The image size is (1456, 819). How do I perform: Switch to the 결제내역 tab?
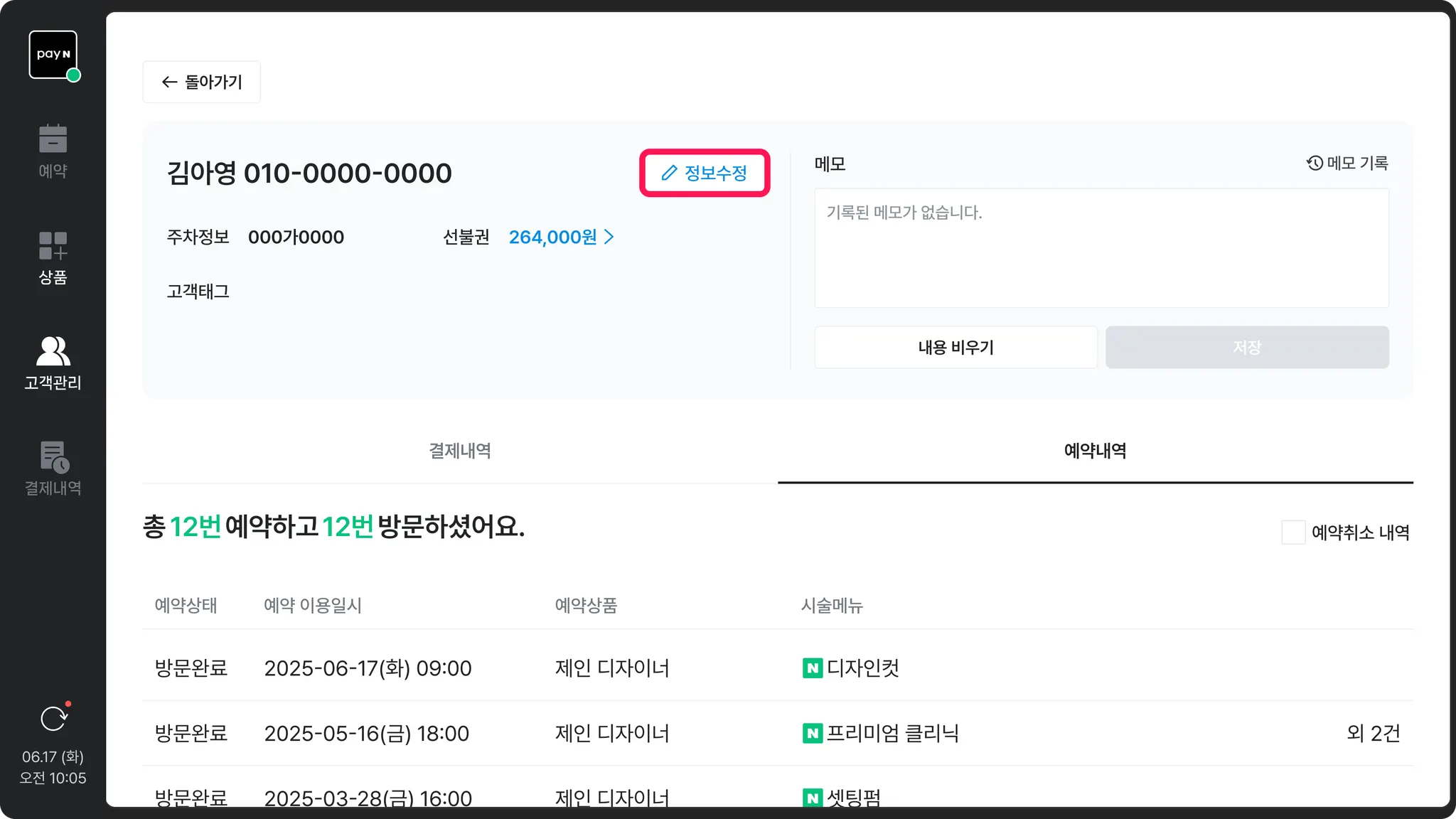(x=460, y=451)
